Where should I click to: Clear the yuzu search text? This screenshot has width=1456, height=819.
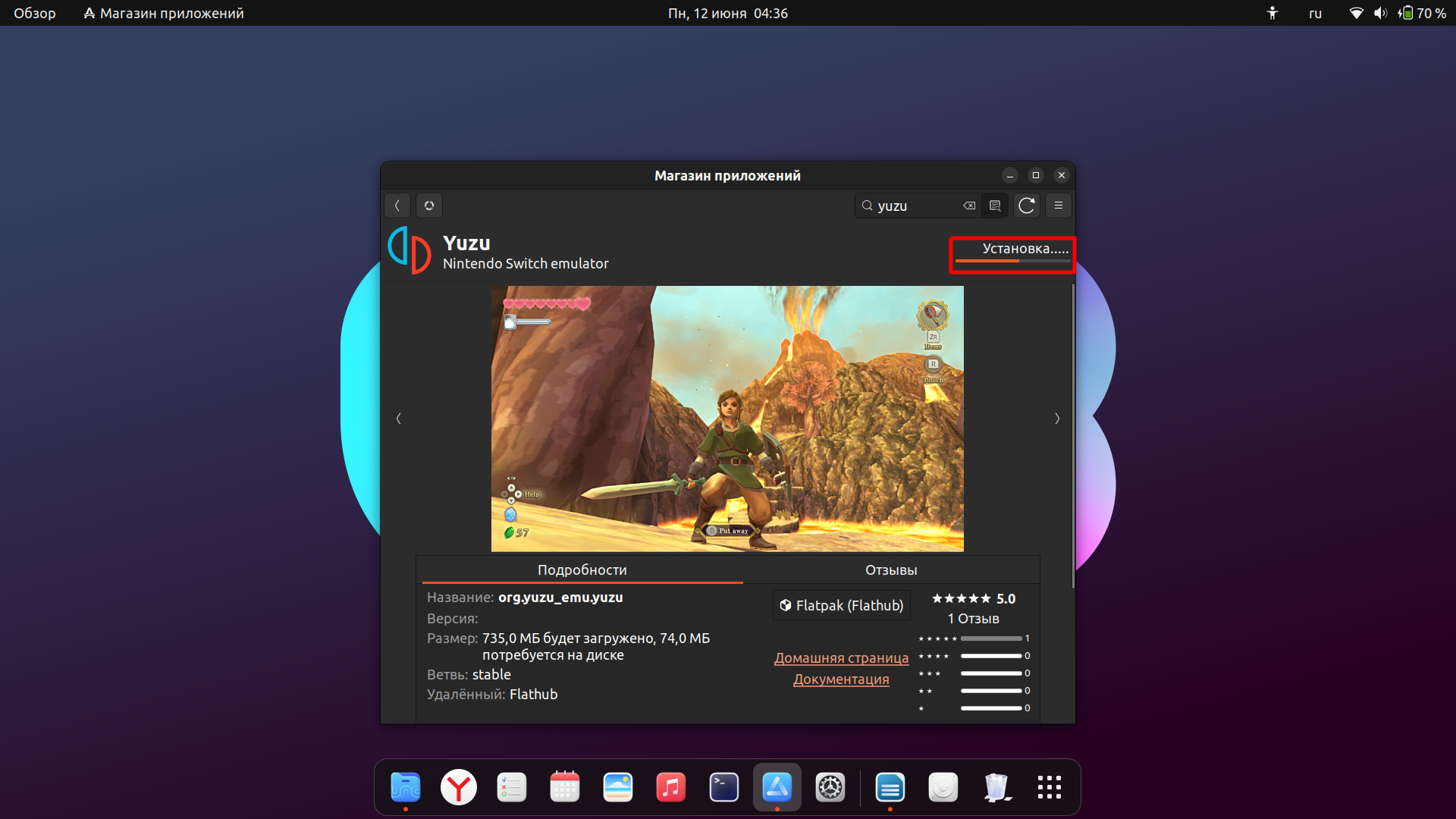pyautogui.click(x=969, y=206)
